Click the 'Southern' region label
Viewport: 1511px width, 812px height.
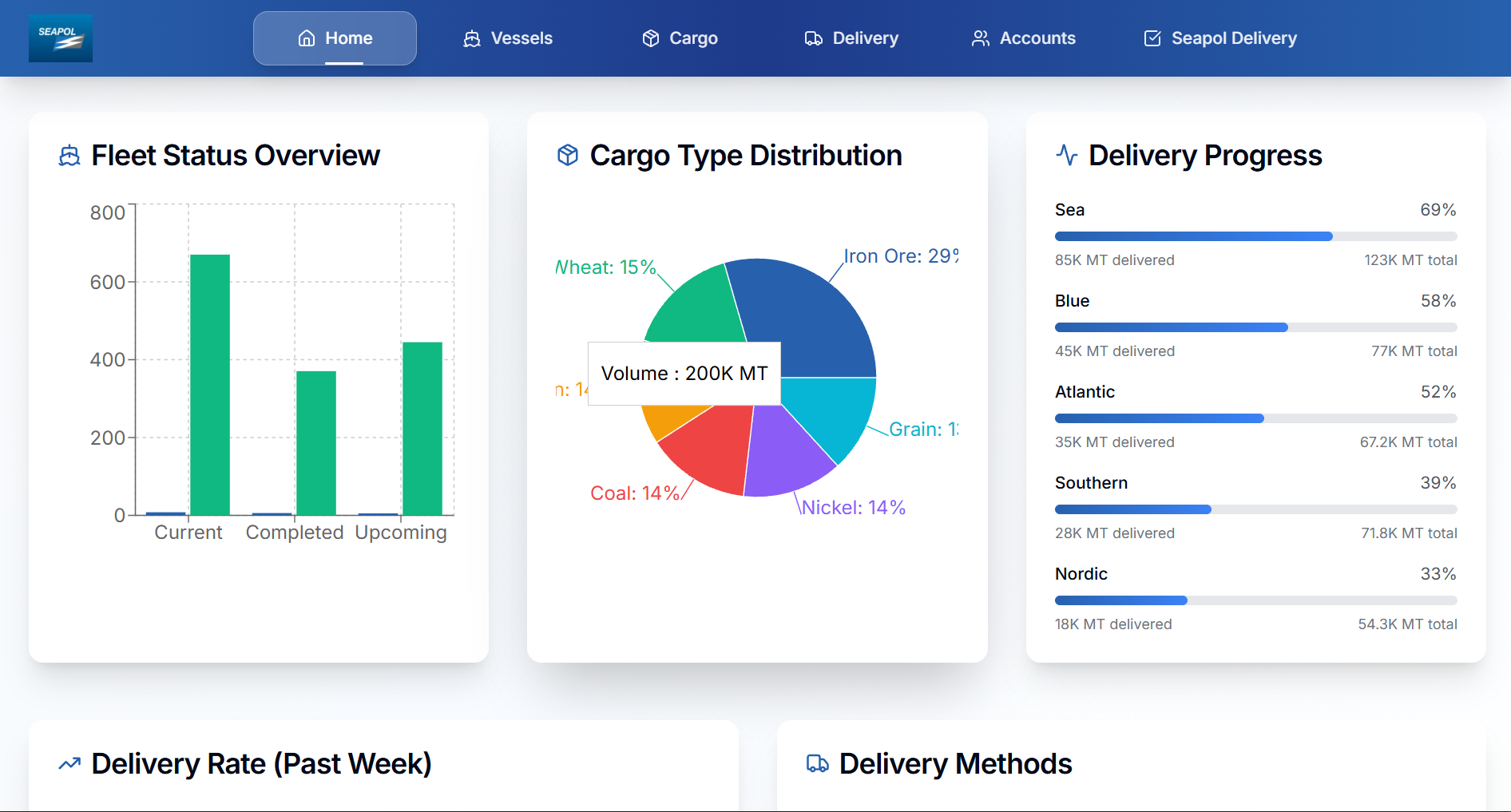[x=1091, y=483]
